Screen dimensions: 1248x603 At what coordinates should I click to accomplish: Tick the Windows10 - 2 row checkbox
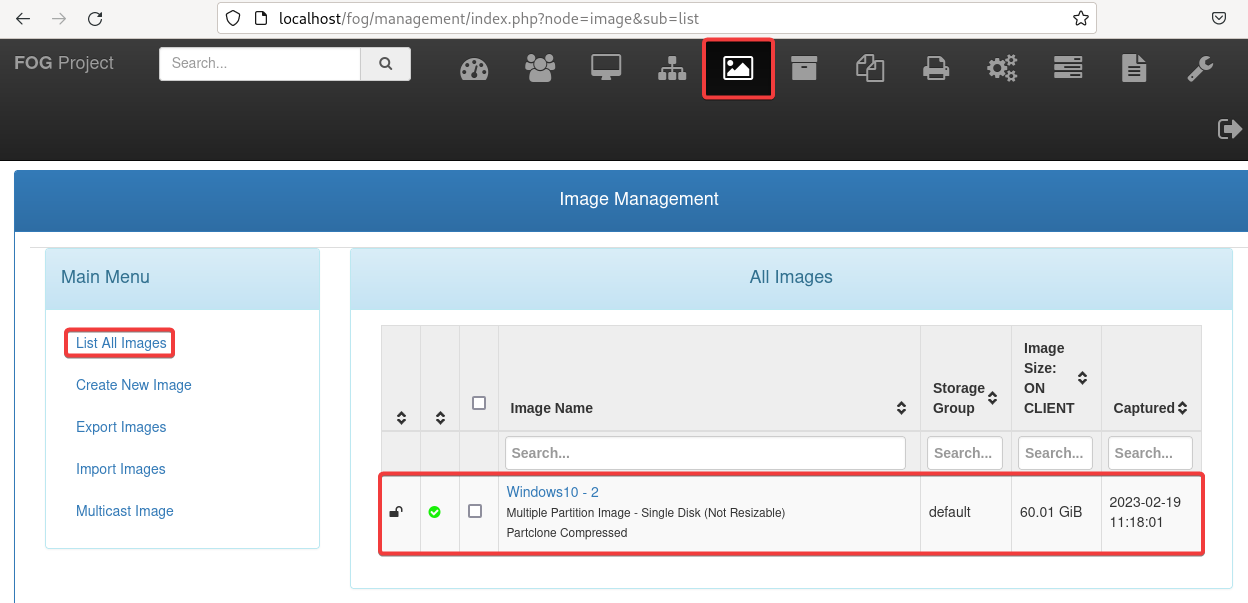pos(475,511)
